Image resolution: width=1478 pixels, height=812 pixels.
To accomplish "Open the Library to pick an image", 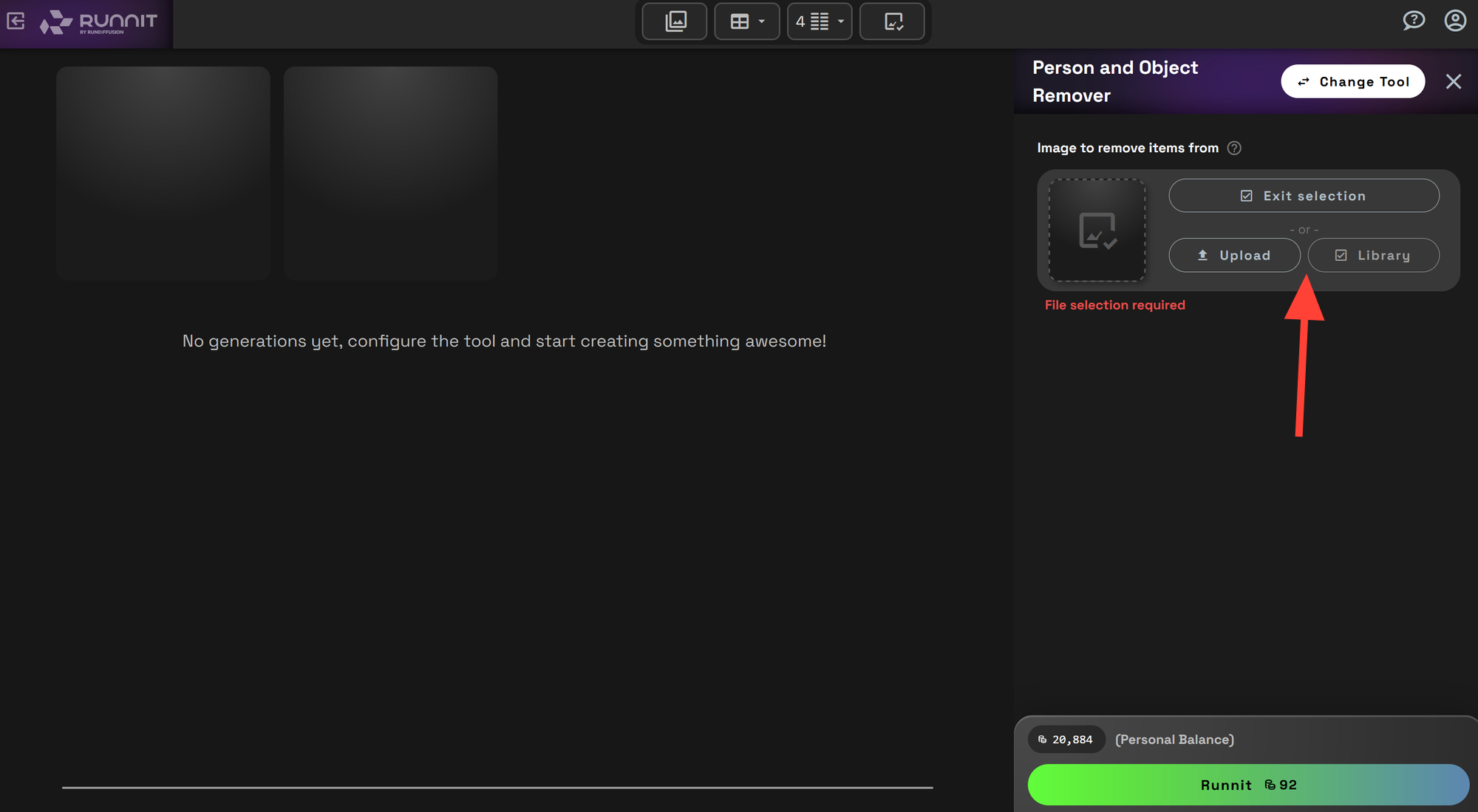I will (1373, 255).
